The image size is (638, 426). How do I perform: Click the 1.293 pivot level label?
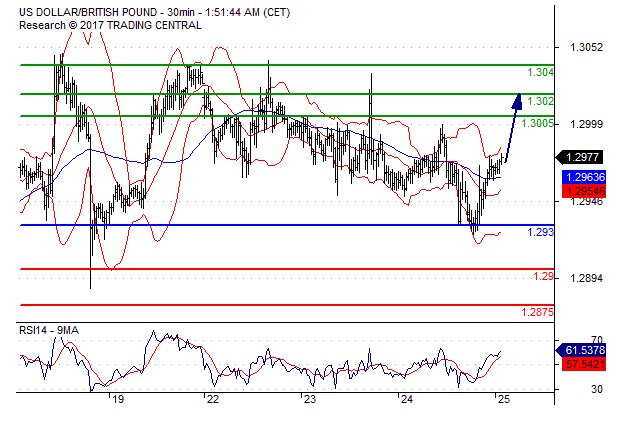coord(540,232)
